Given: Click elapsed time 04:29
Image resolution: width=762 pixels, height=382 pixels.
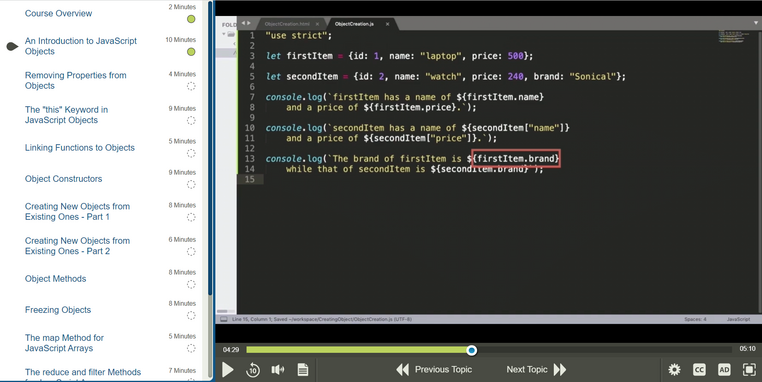Looking at the screenshot, I should coord(231,349).
